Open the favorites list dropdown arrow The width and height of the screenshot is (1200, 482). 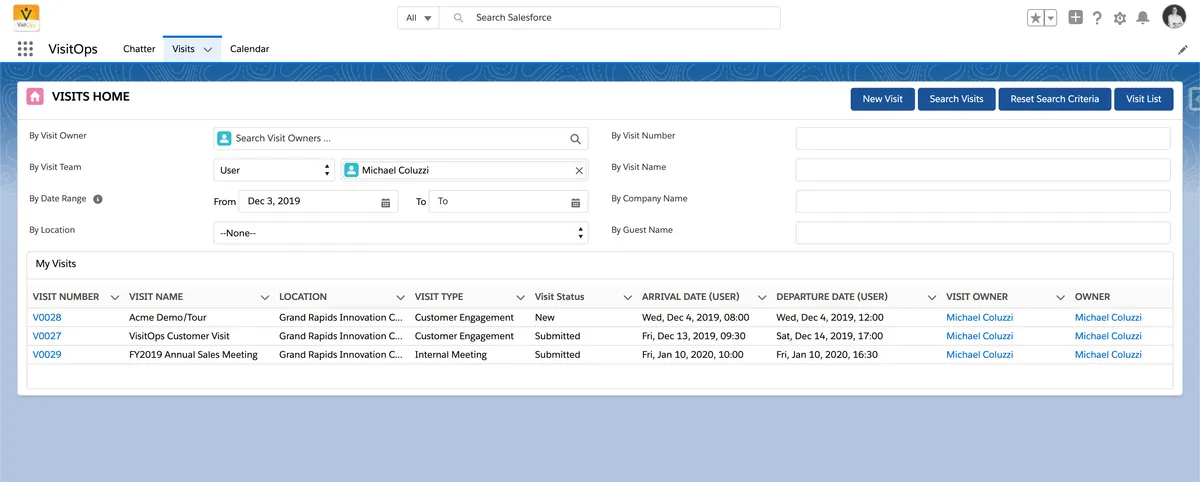(x=1051, y=18)
